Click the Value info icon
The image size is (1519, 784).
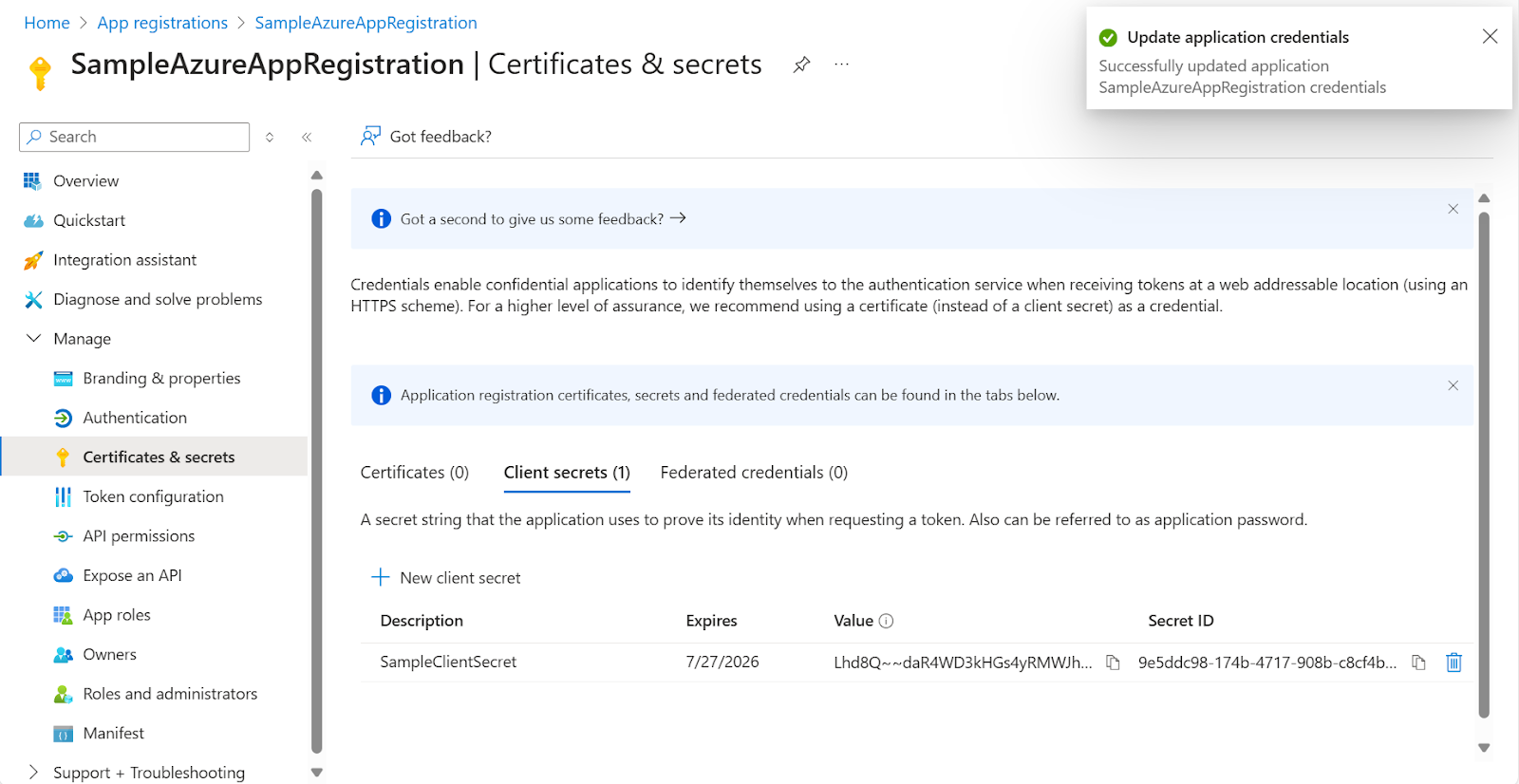pos(887,621)
